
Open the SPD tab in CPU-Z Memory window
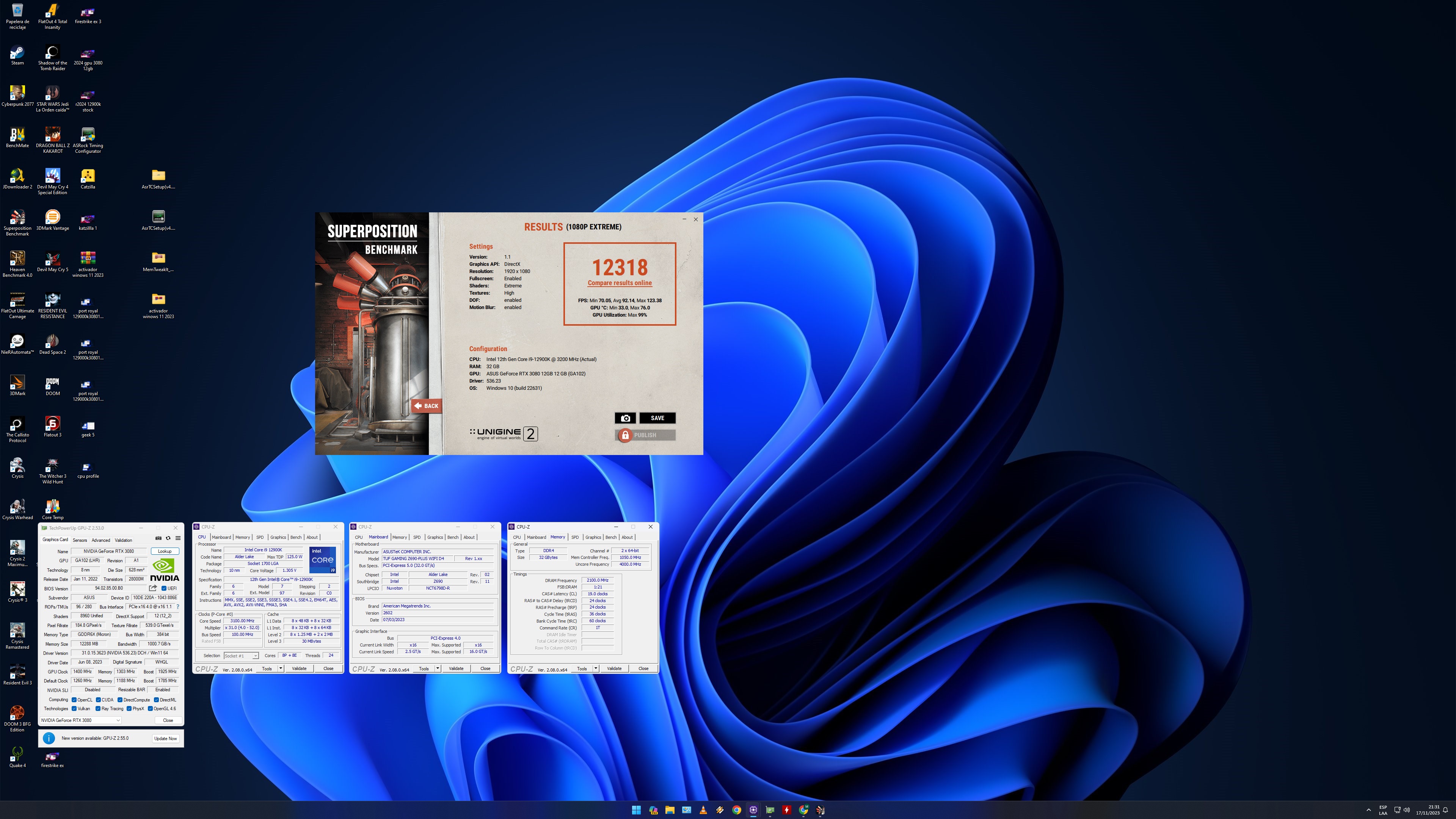coord(575,537)
